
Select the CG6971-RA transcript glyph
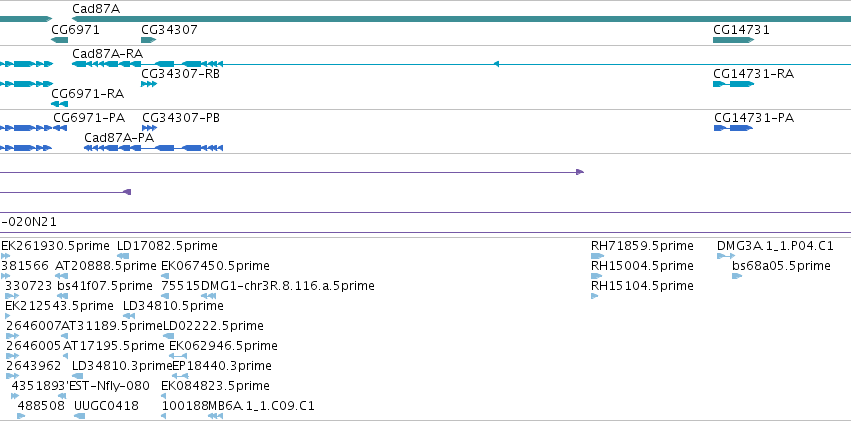59,104
